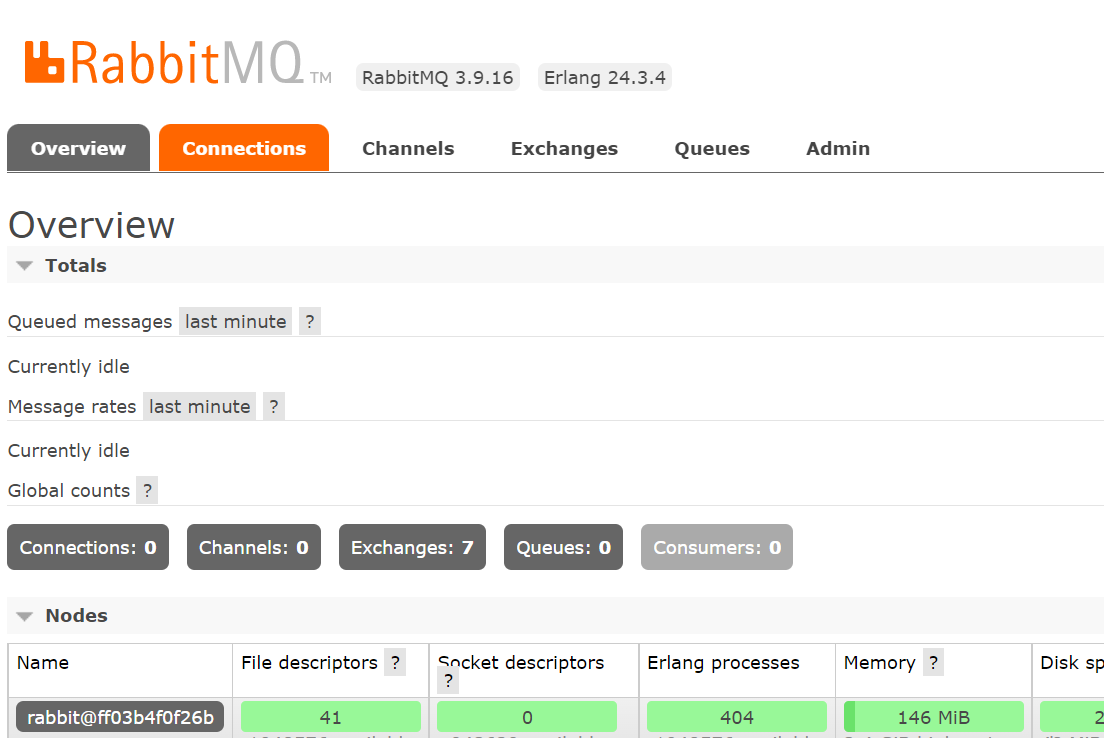Open help for Queued messages
Viewport: 1104px width, 738px height.
tap(310, 322)
